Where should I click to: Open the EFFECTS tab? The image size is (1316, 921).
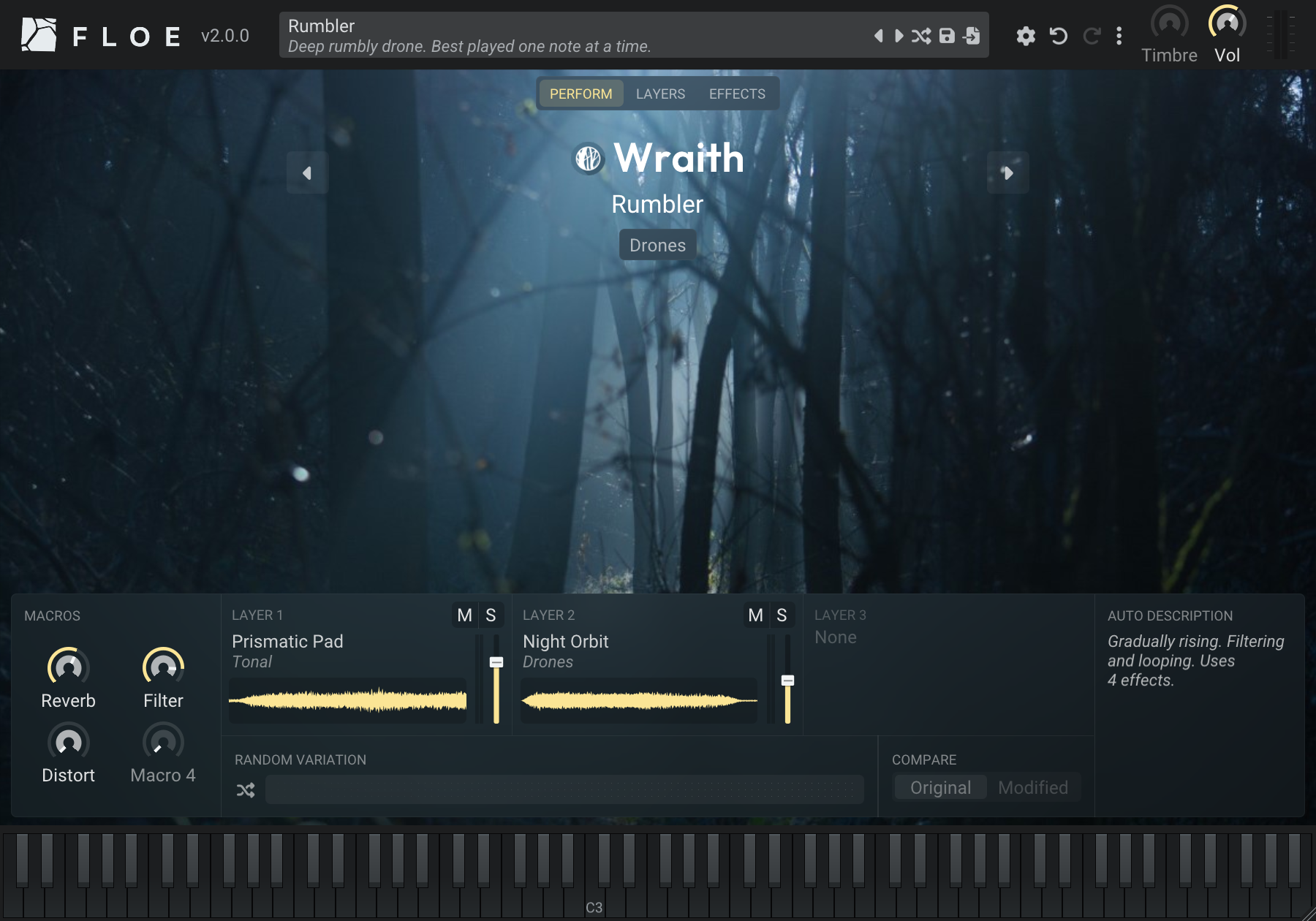(737, 94)
